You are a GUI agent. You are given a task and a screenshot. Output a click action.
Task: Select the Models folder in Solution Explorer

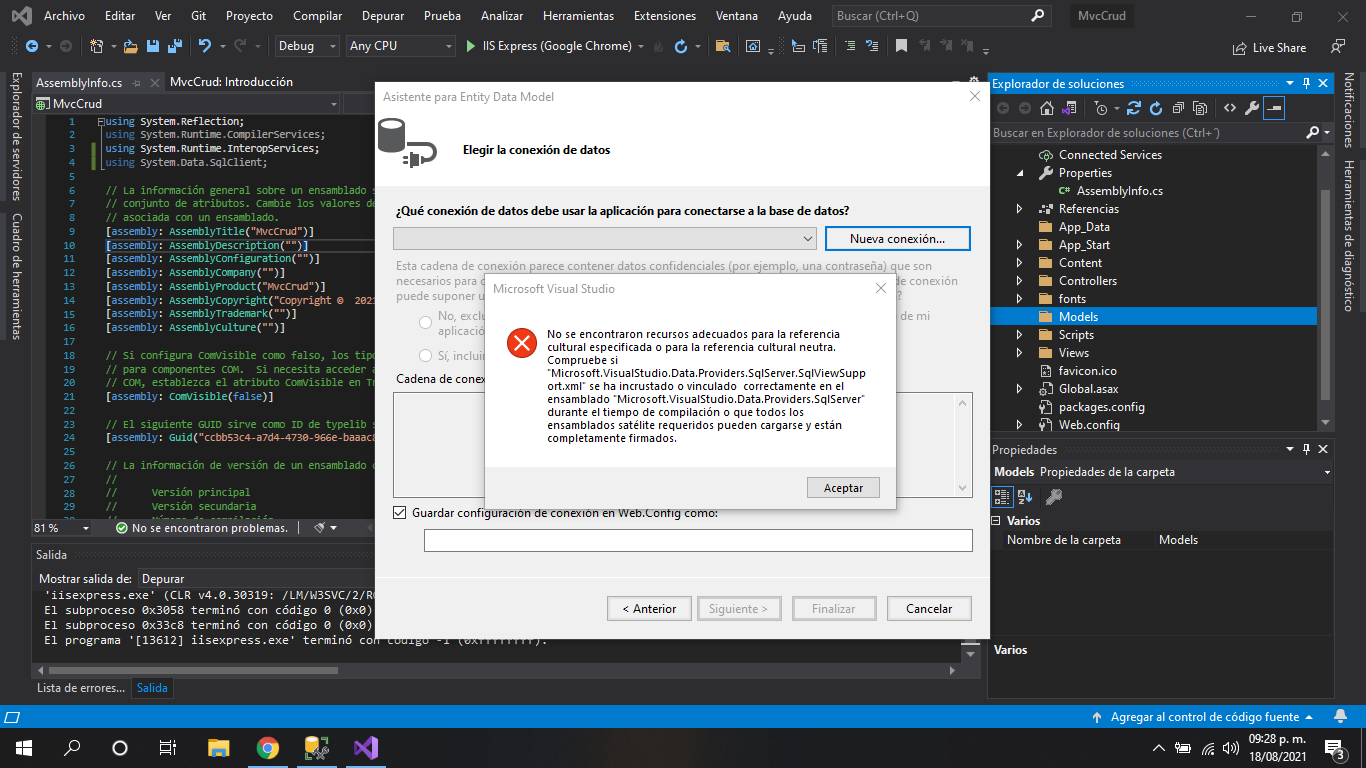[x=1078, y=317]
